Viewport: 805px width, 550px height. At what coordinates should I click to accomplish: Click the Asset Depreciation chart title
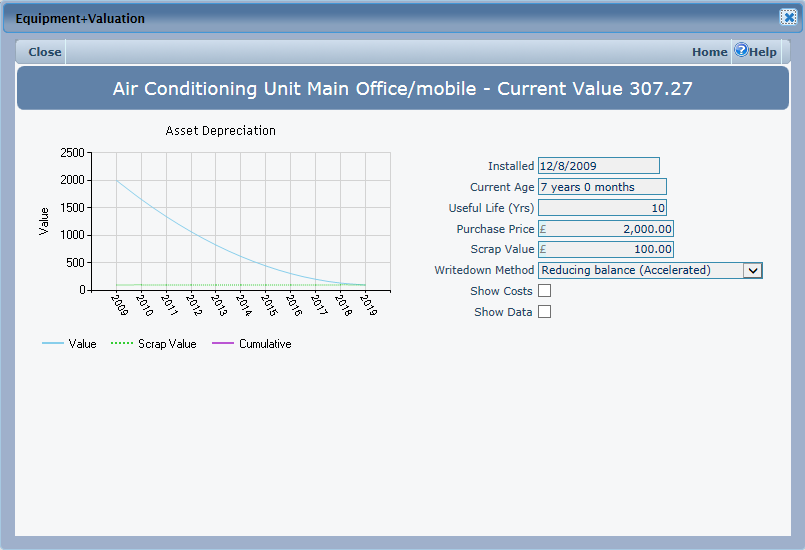[x=220, y=131]
